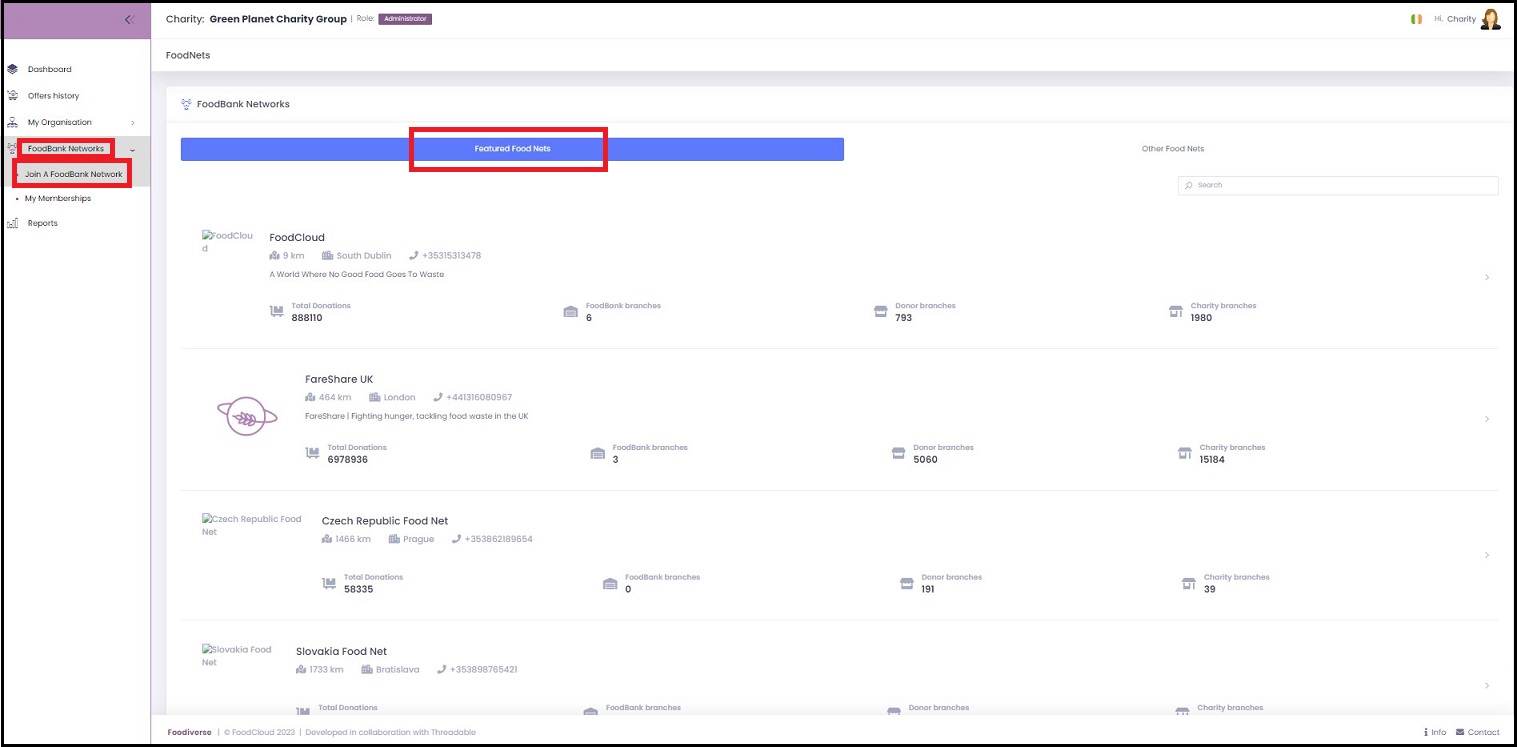The image size is (1517, 747).
Task: Expand the My Organisation submenu arrow
Action: (x=133, y=123)
